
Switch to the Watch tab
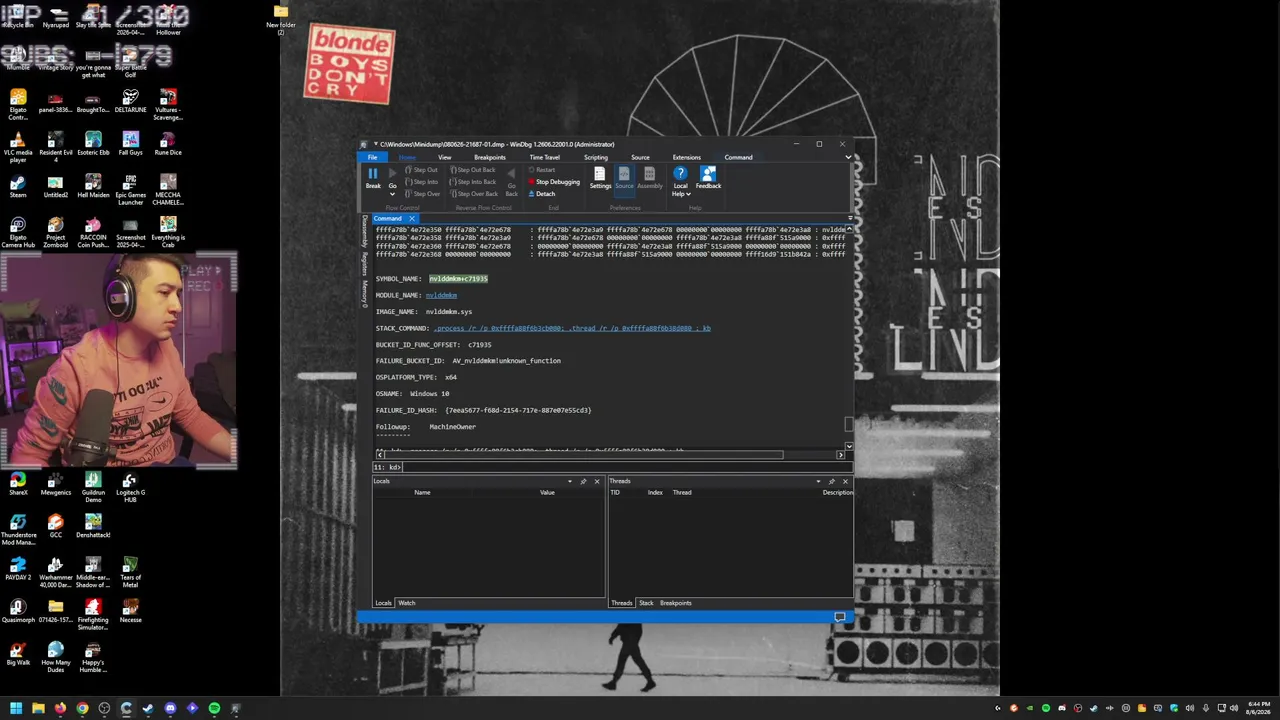tap(407, 603)
